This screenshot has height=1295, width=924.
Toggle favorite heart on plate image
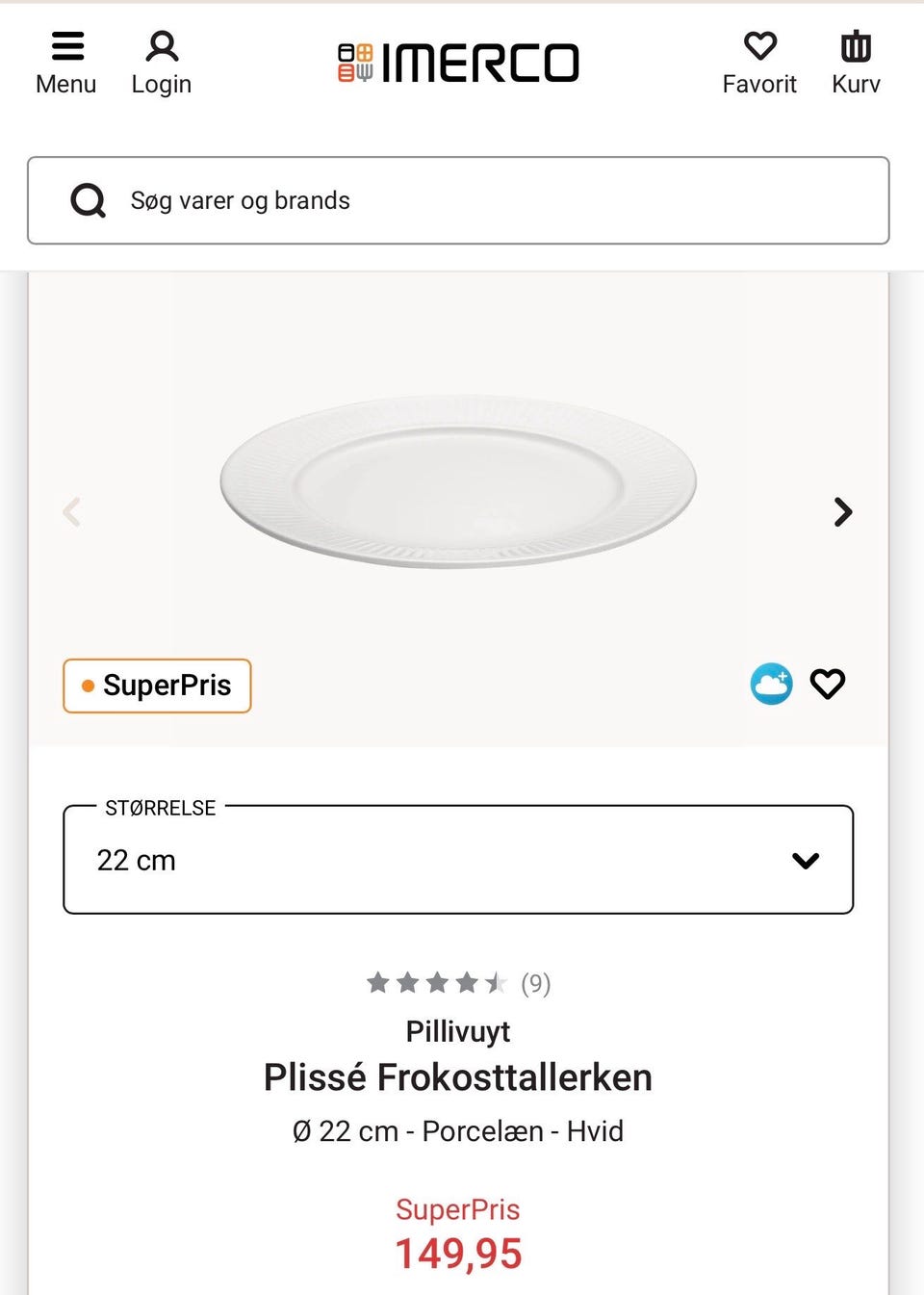tap(828, 684)
